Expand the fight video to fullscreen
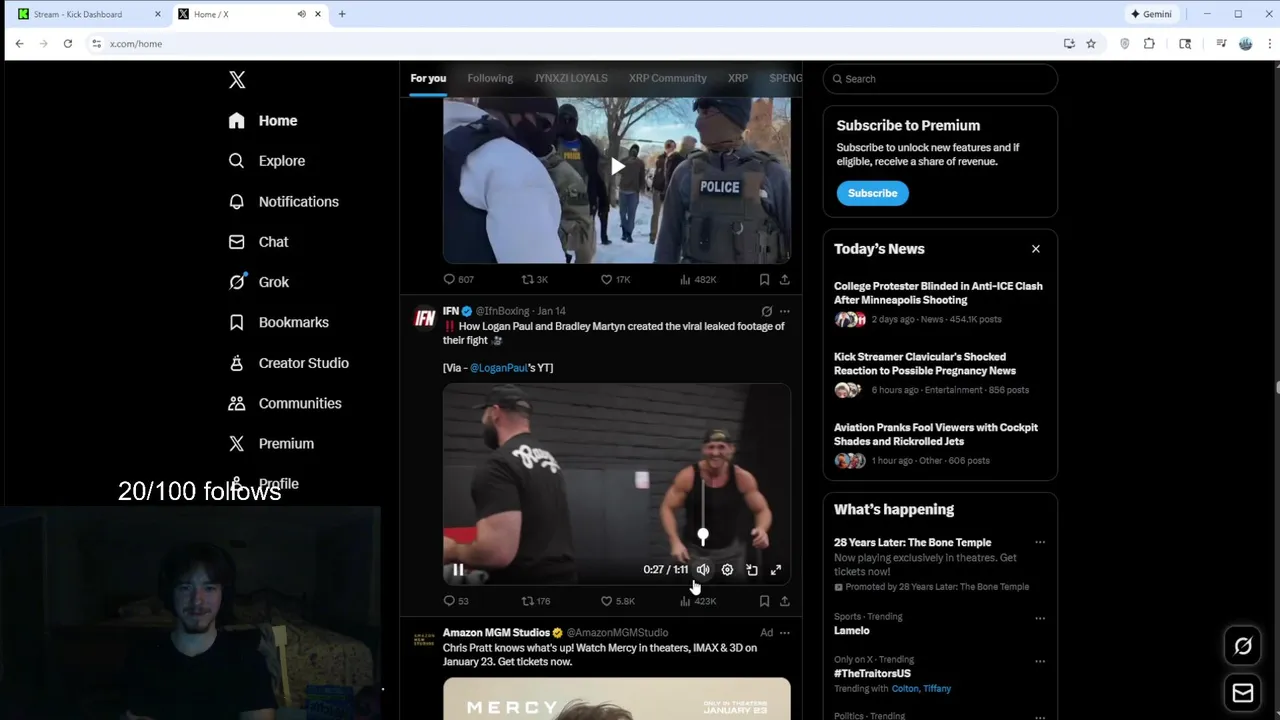 coord(776,570)
